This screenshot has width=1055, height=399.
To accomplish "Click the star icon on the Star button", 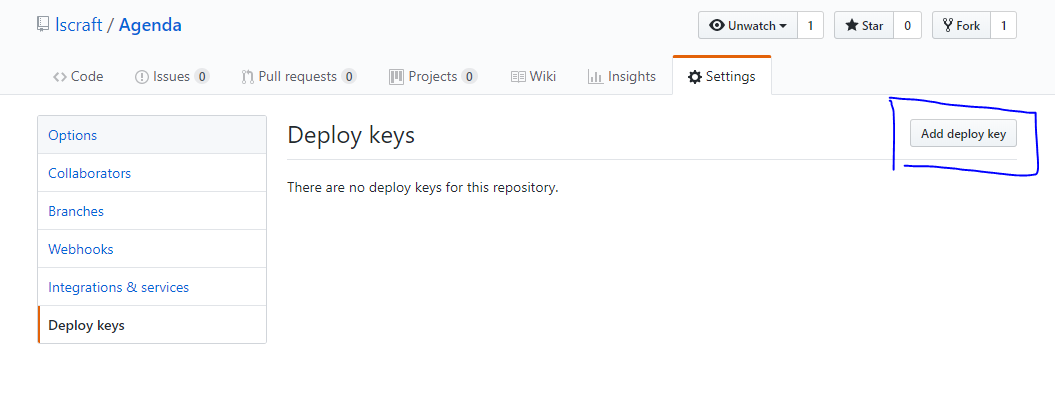I will [x=852, y=26].
